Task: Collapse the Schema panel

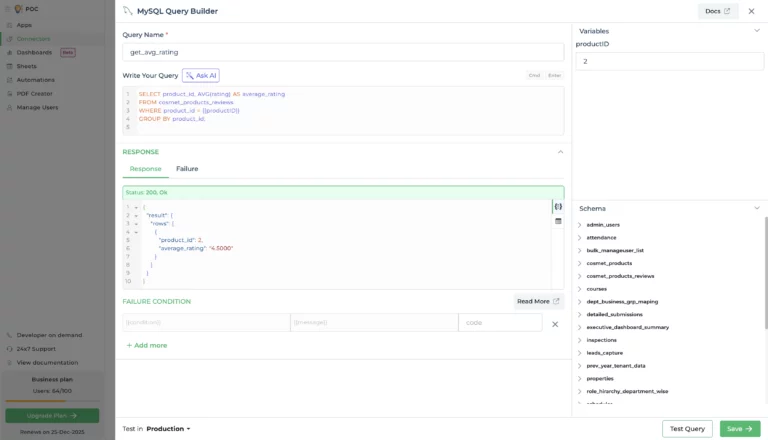Action: pos(756,208)
